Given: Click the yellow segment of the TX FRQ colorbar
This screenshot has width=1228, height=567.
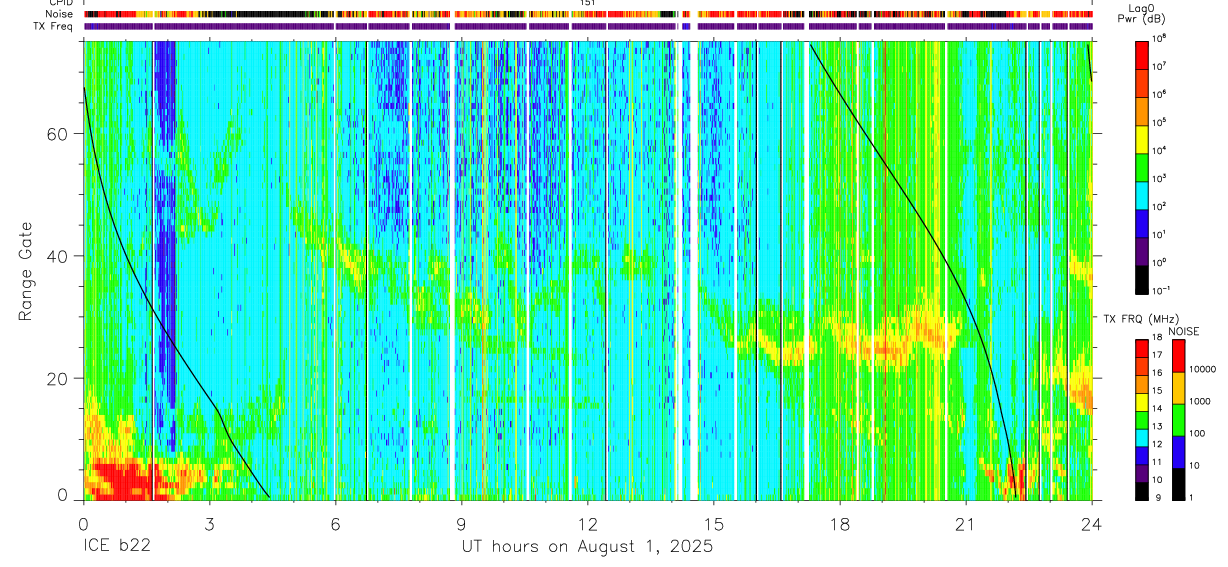Looking at the screenshot, I should coord(1143,402).
